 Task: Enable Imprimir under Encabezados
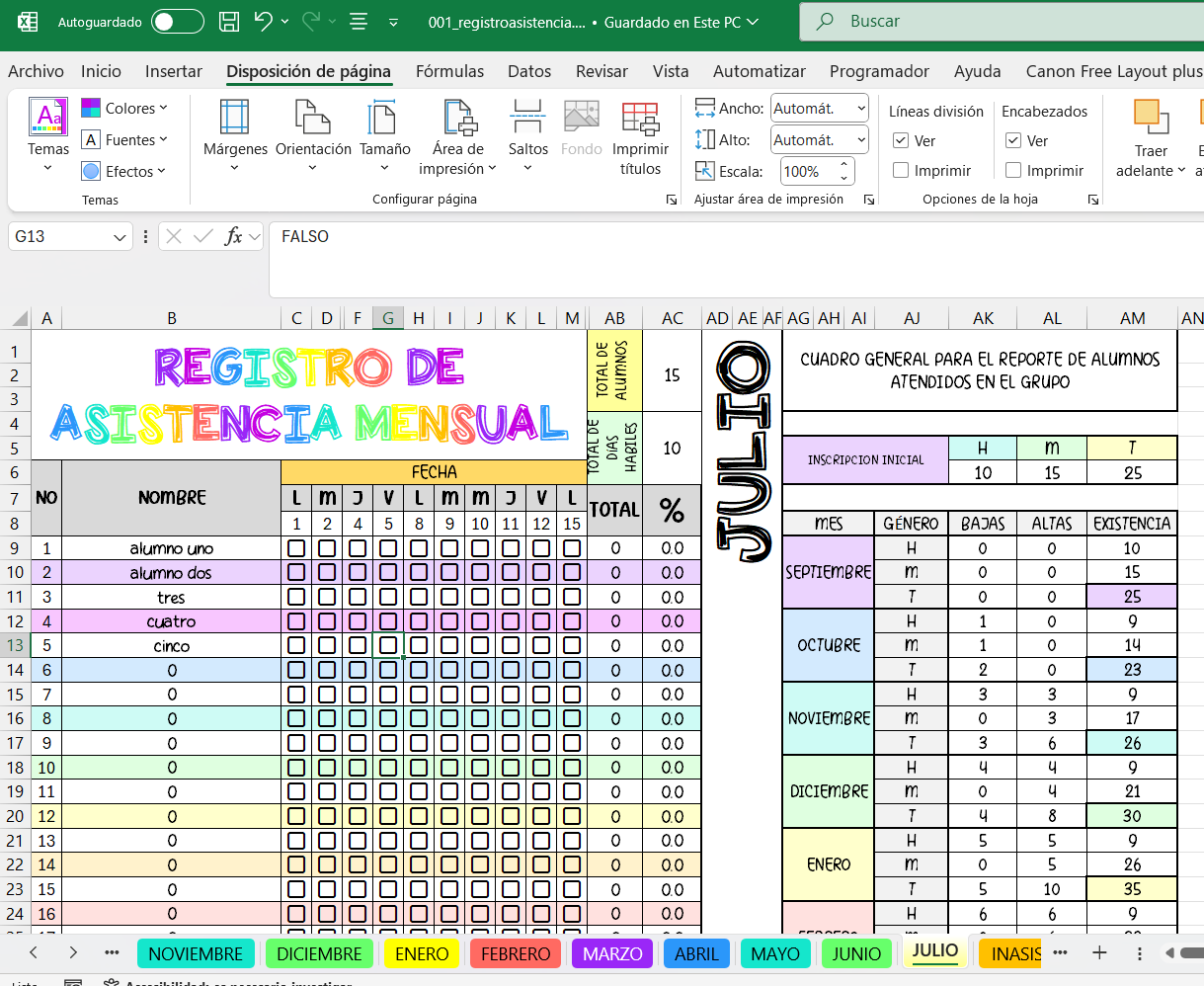[1013, 171]
